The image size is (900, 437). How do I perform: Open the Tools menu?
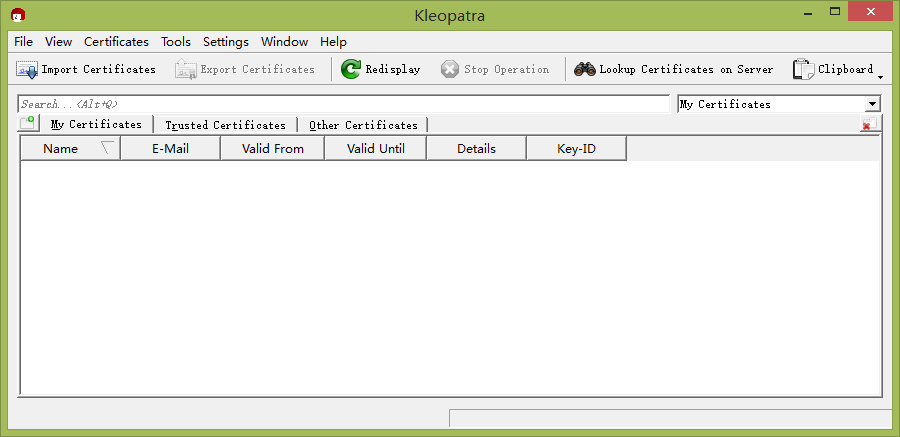coord(176,42)
